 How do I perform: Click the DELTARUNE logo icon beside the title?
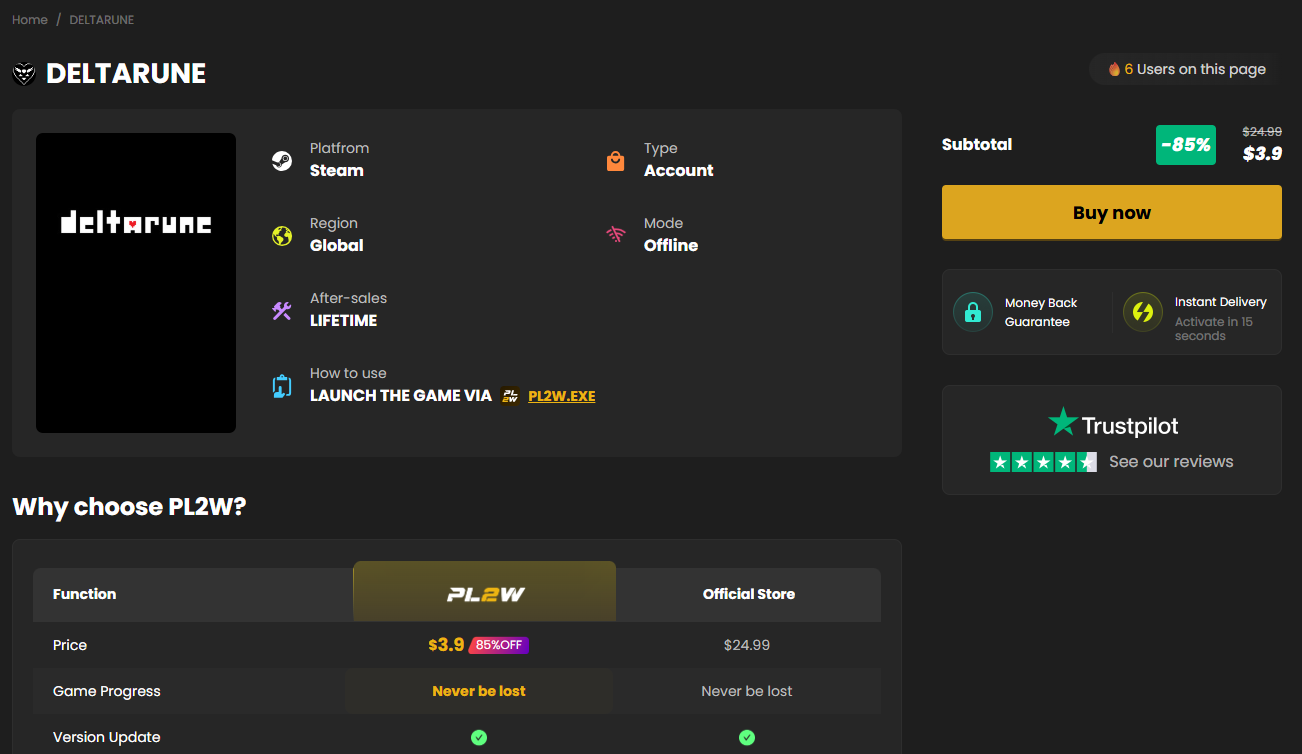[x=24, y=73]
